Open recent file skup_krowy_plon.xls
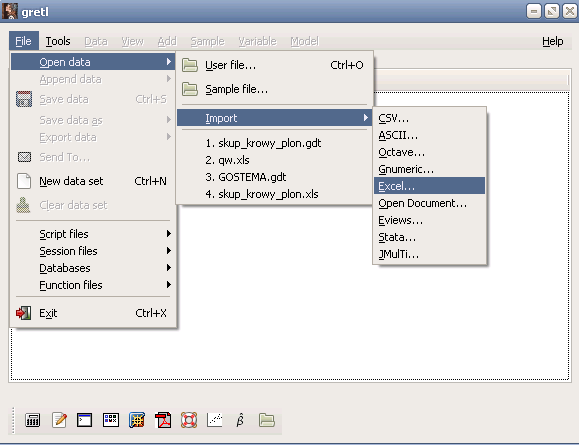This screenshot has height=445, width=579. tap(274, 194)
